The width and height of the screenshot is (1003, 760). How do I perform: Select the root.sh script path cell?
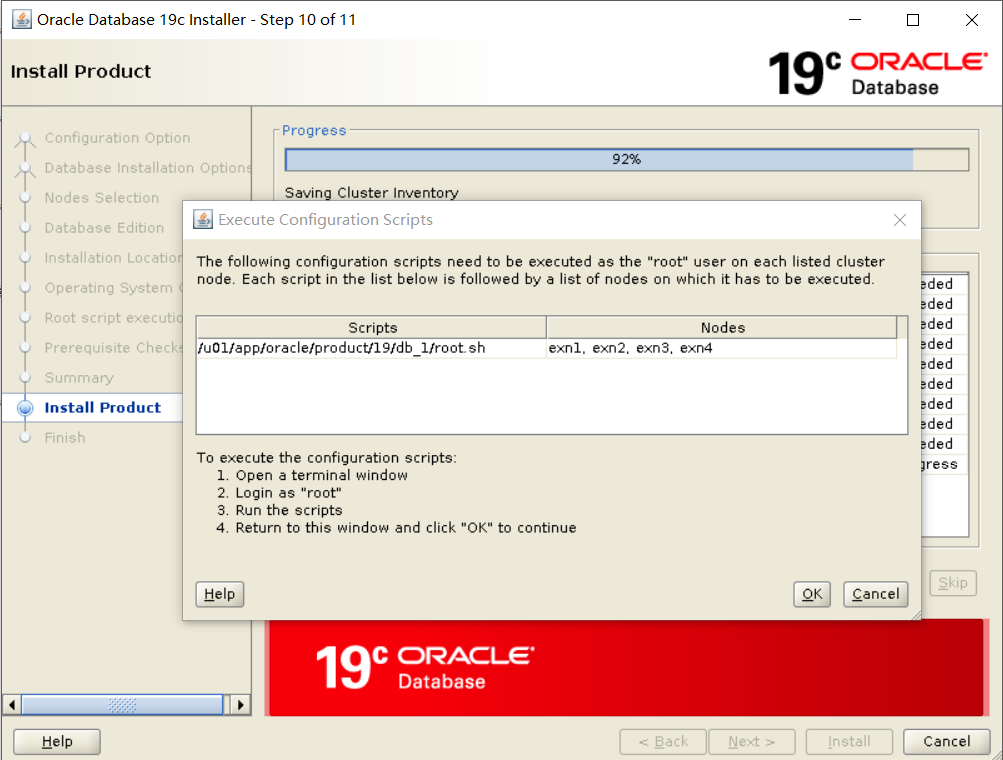pos(371,348)
